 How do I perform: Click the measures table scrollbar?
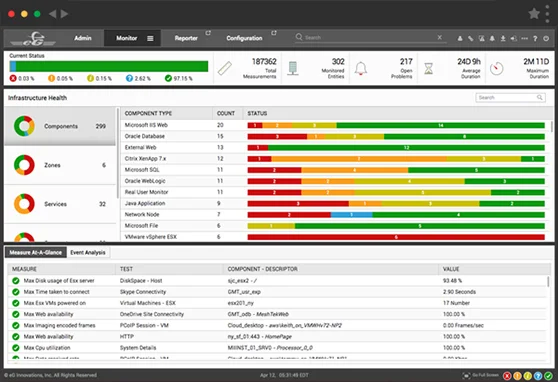(x=548, y=281)
